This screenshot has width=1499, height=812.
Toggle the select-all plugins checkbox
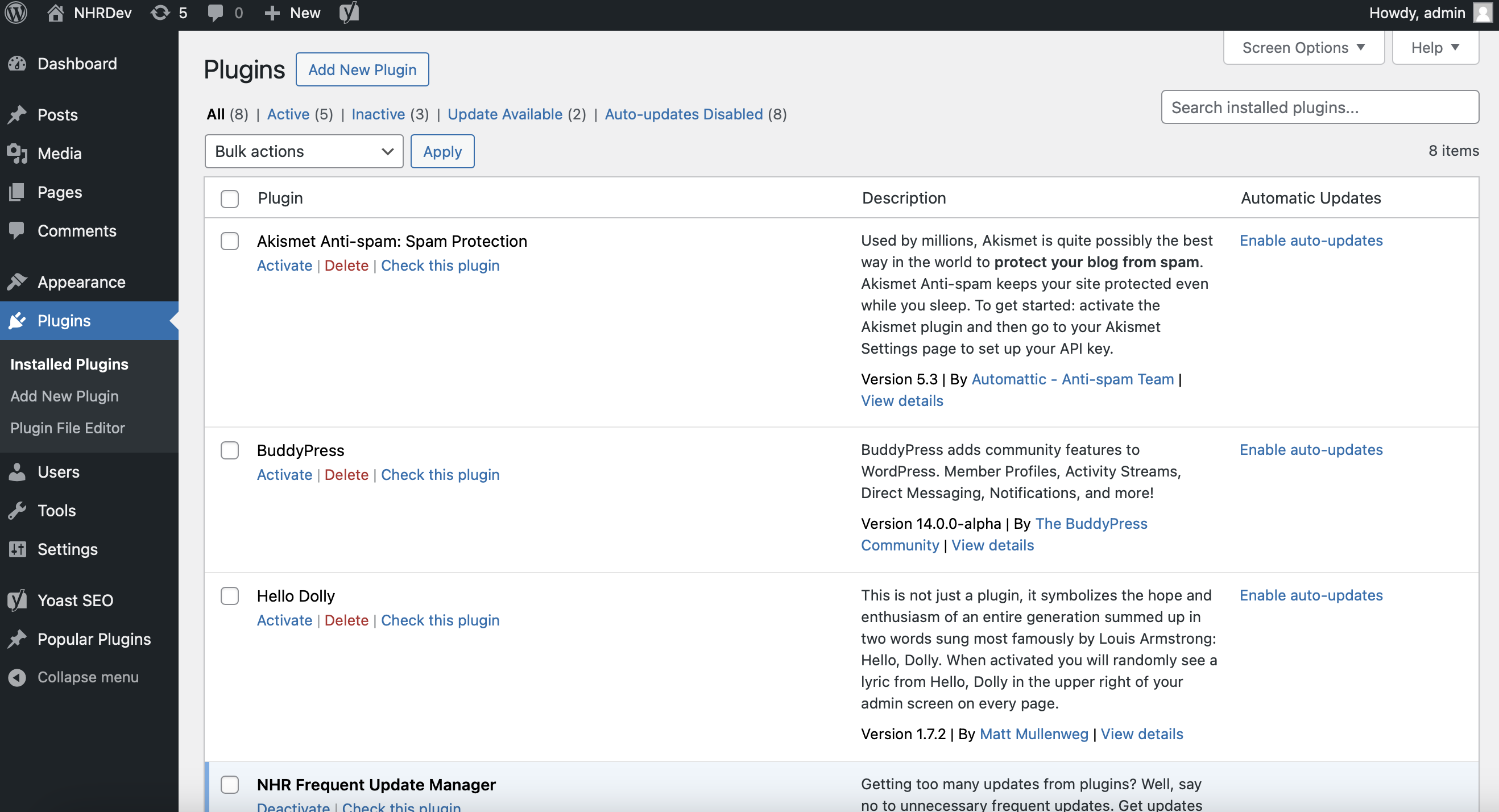(x=230, y=198)
